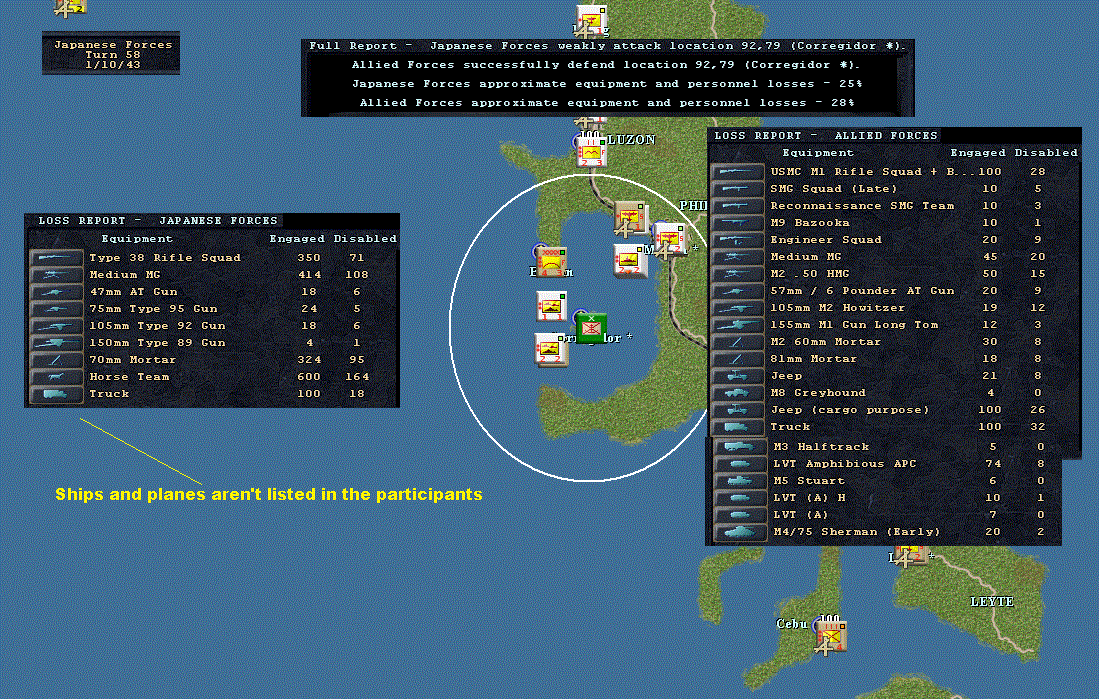Click the Engineer Squad equipment icon
This screenshot has width=1099, height=699.
pos(738,240)
